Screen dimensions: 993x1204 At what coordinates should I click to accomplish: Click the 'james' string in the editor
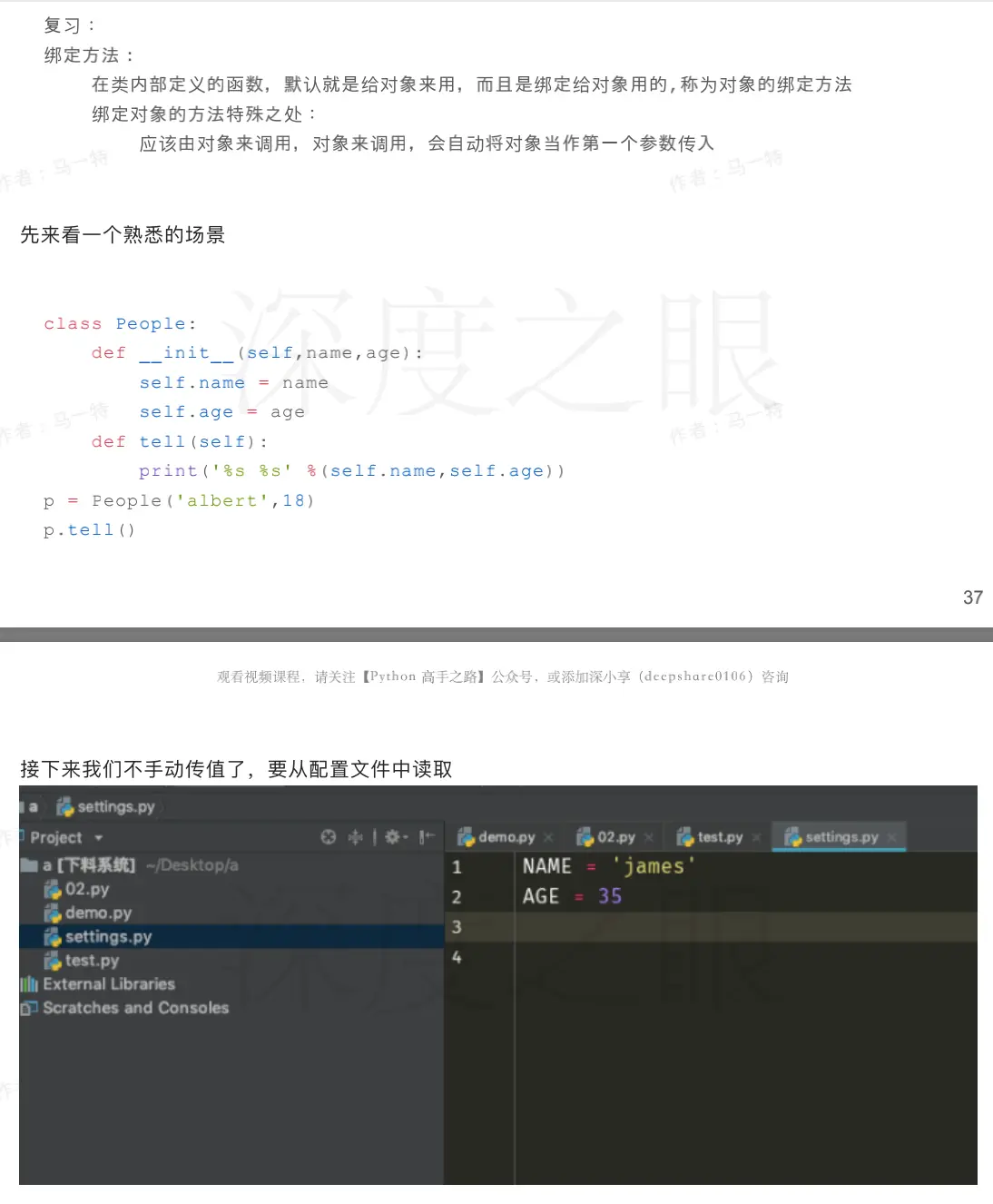pos(654,866)
